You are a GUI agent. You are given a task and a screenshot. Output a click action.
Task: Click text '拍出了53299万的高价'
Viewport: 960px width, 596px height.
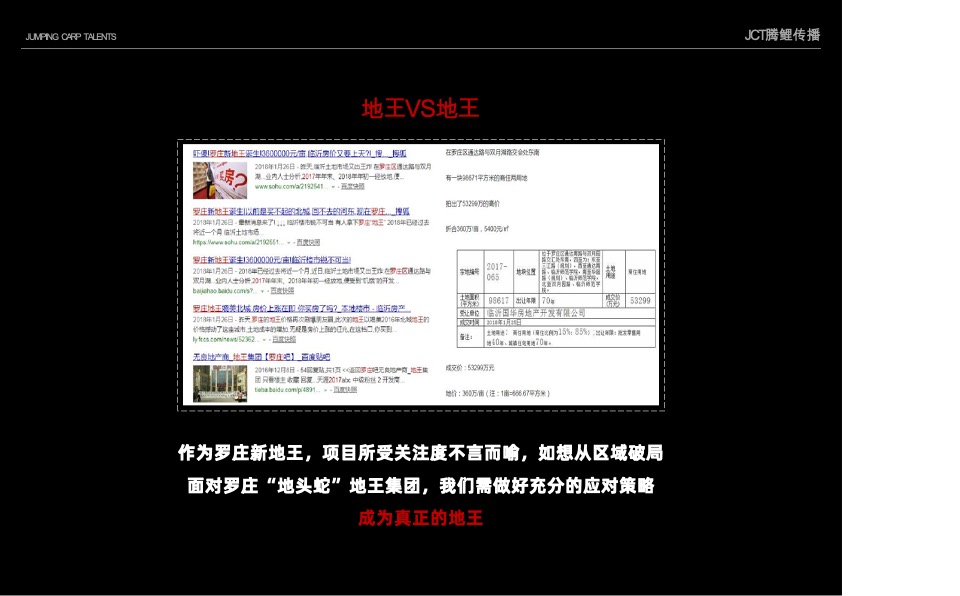pyautogui.click(x=472, y=203)
